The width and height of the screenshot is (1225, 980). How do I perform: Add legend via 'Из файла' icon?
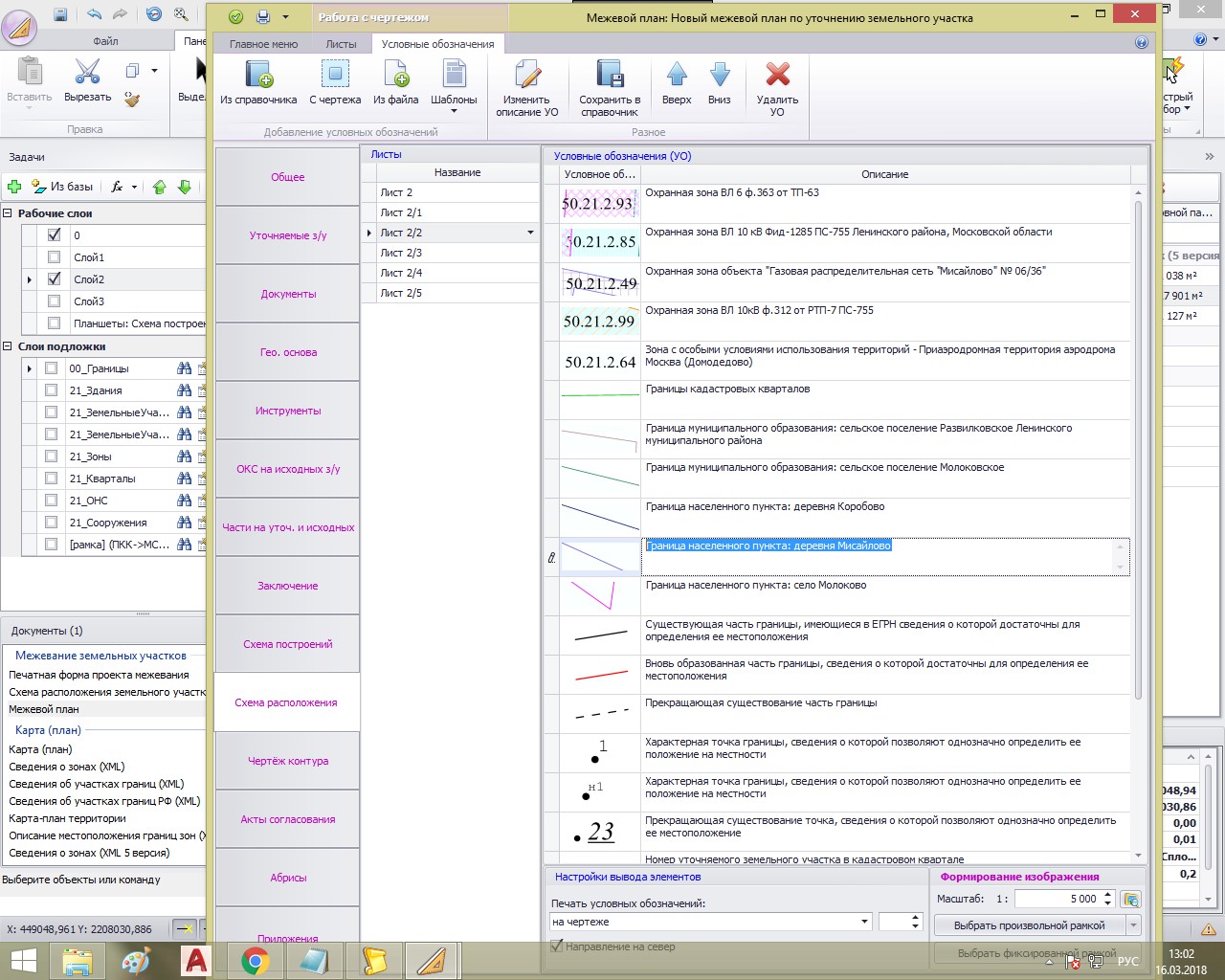(x=396, y=76)
